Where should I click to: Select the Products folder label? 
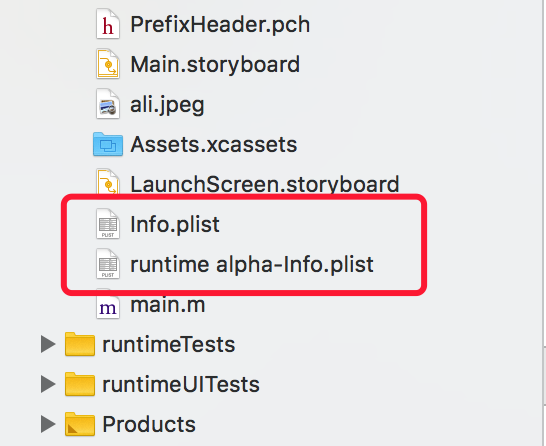point(149,424)
